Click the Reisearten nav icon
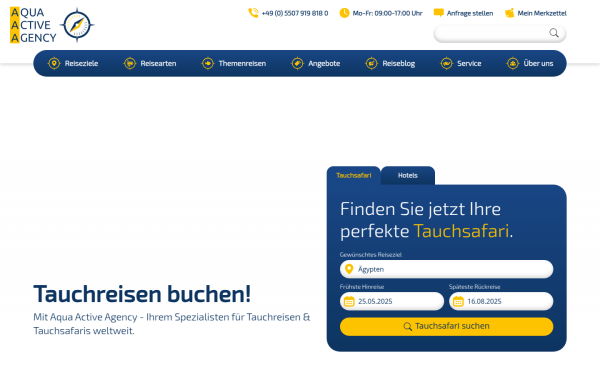 pos(130,63)
